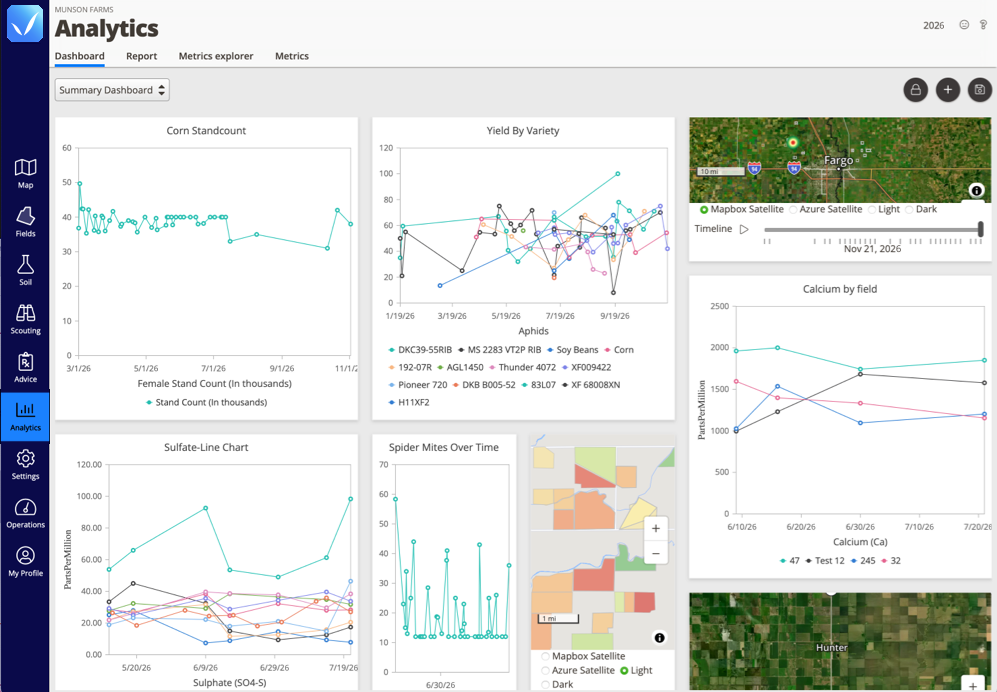Click the Calcium by field chart title
997x692 pixels.
coord(840,289)
